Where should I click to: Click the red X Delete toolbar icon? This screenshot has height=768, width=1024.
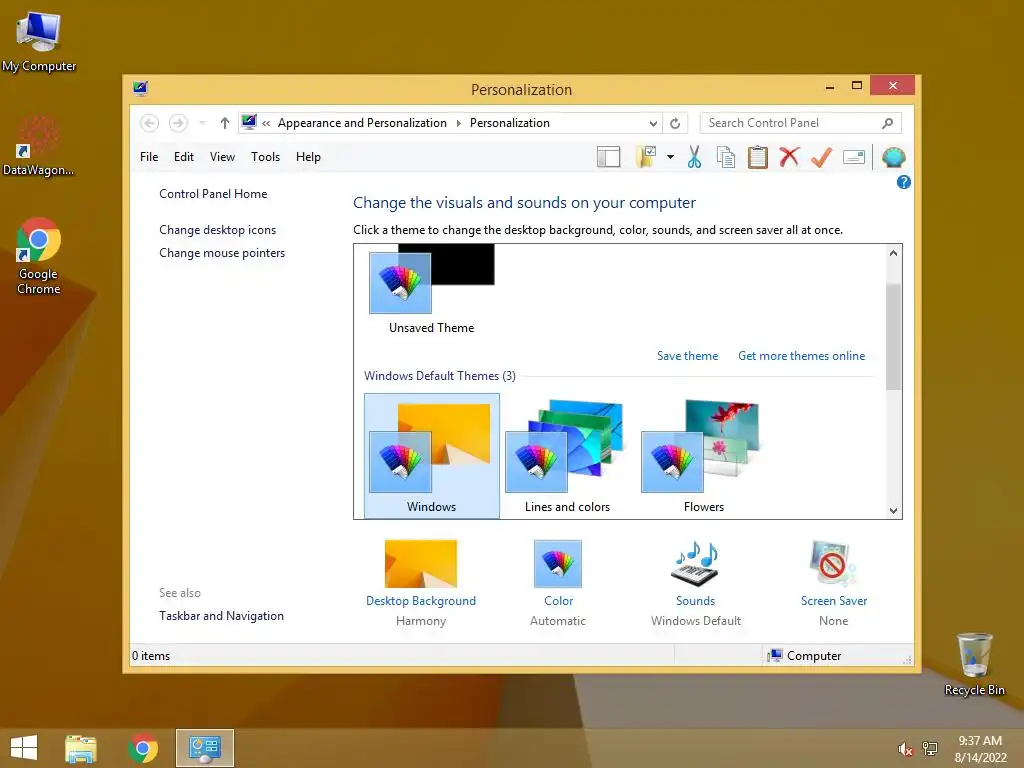790,157
